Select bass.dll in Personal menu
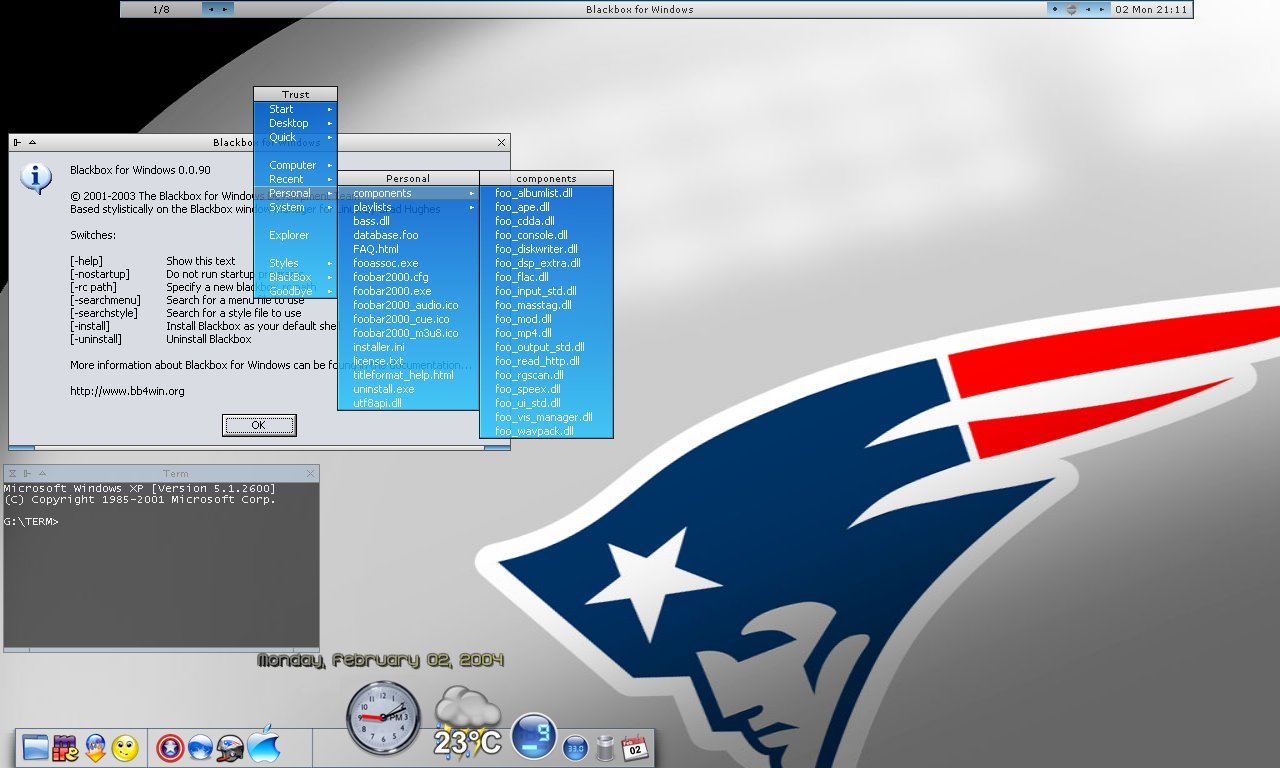 click(408, 221)
